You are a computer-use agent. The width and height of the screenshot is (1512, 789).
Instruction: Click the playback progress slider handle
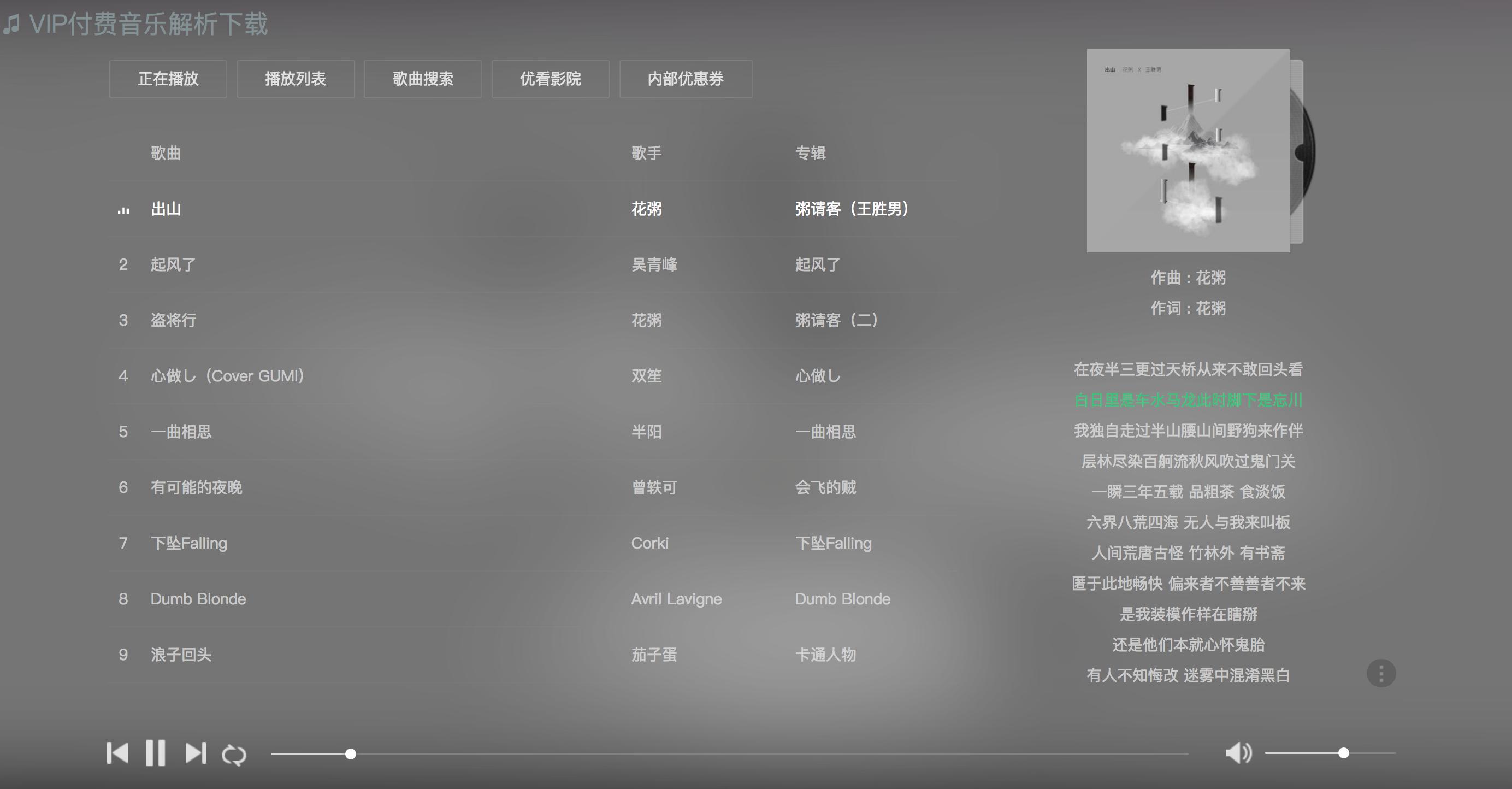click(x=351, y=756)
